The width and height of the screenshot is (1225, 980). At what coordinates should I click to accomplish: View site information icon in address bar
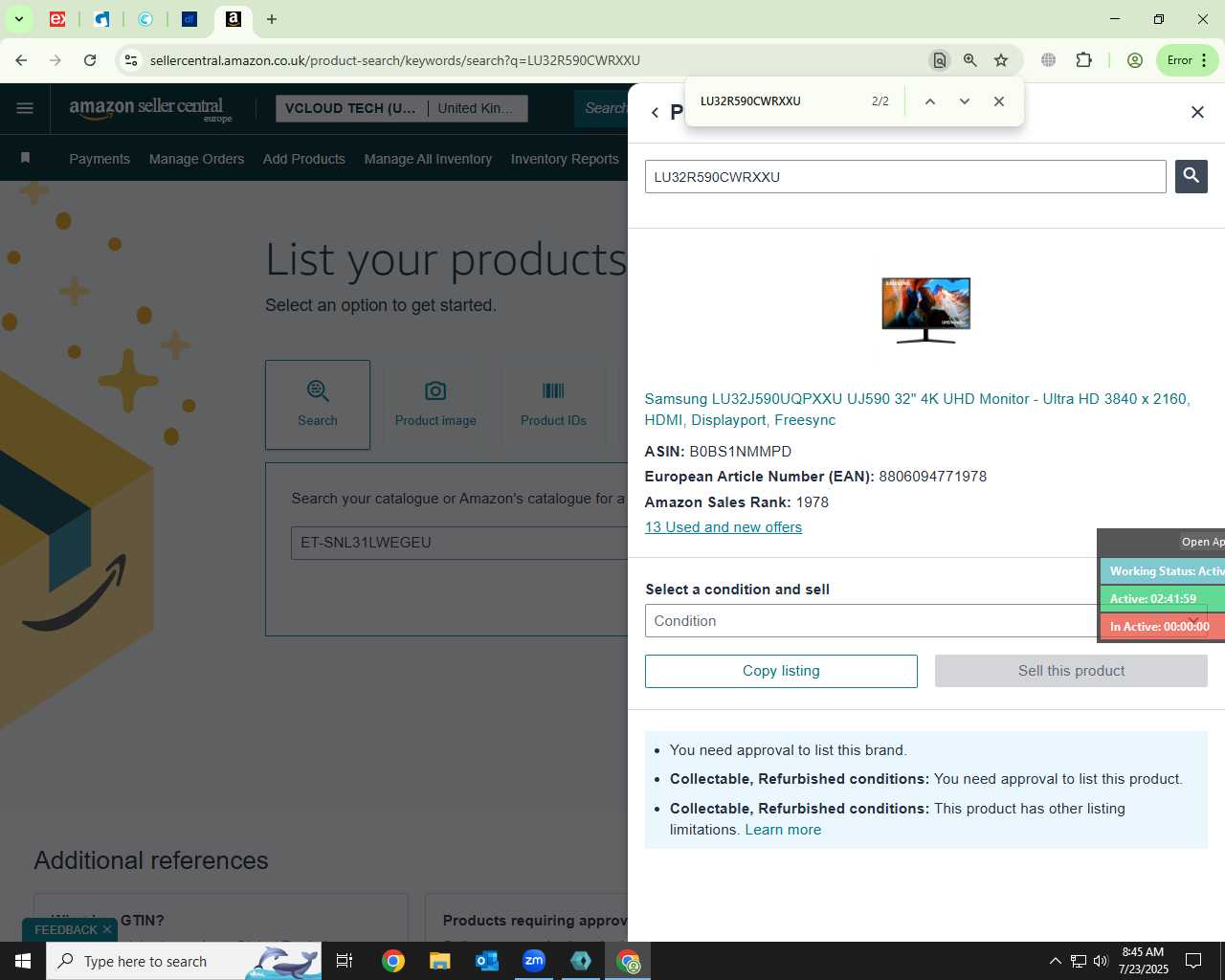pos(131,60)
